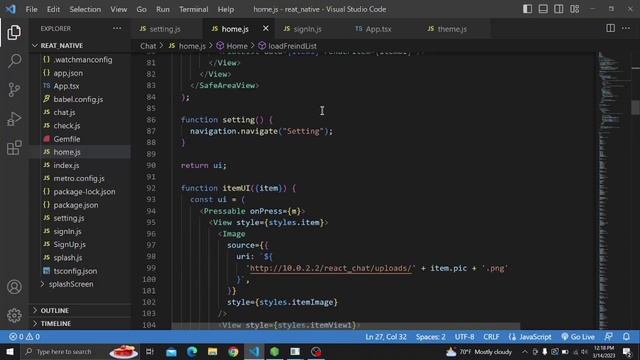Click the code minimap
The width and height of the screenshot is (640, 360).
[614, 190]
